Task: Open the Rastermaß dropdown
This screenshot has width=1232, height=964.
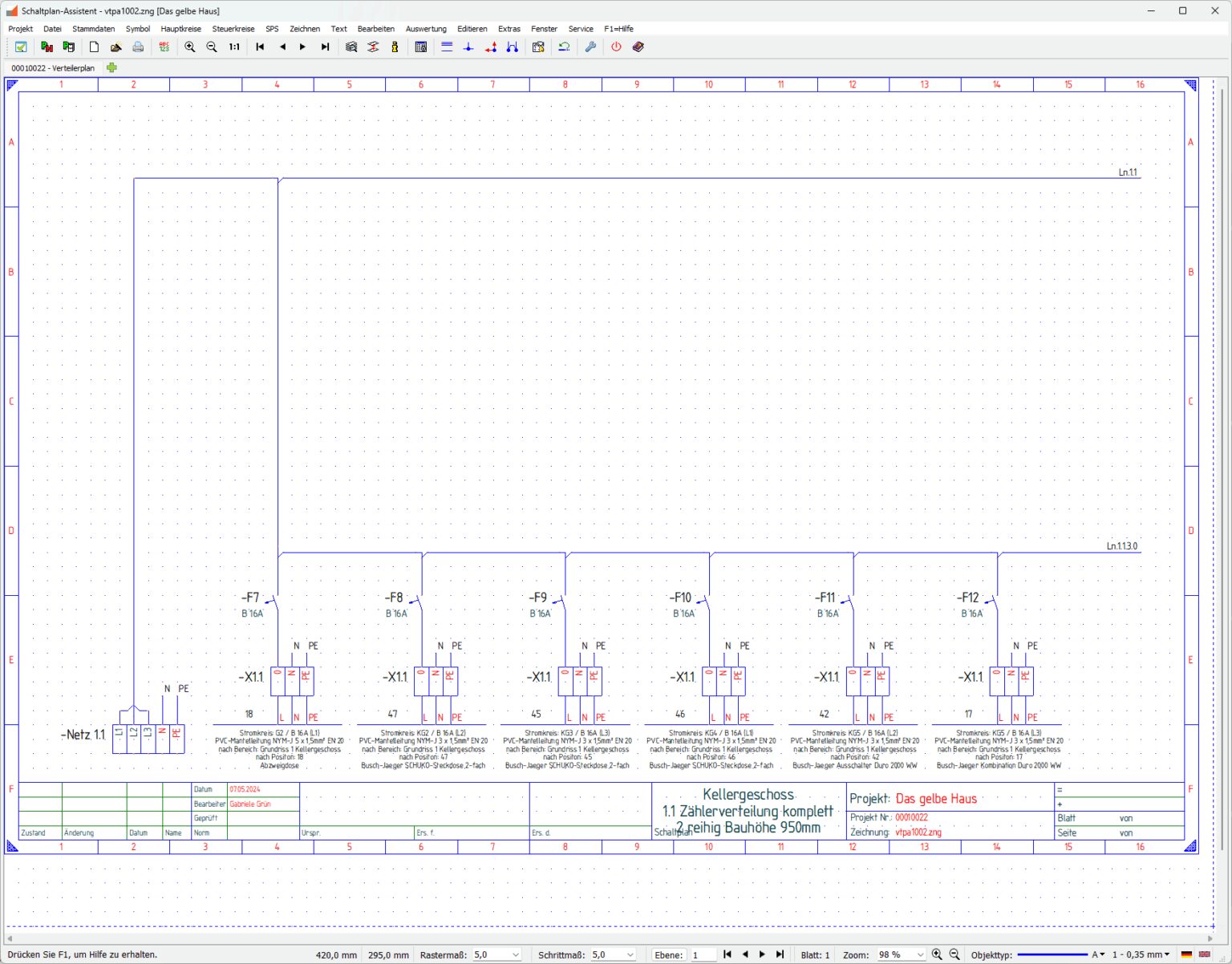Action: click(x=517, y=954)
